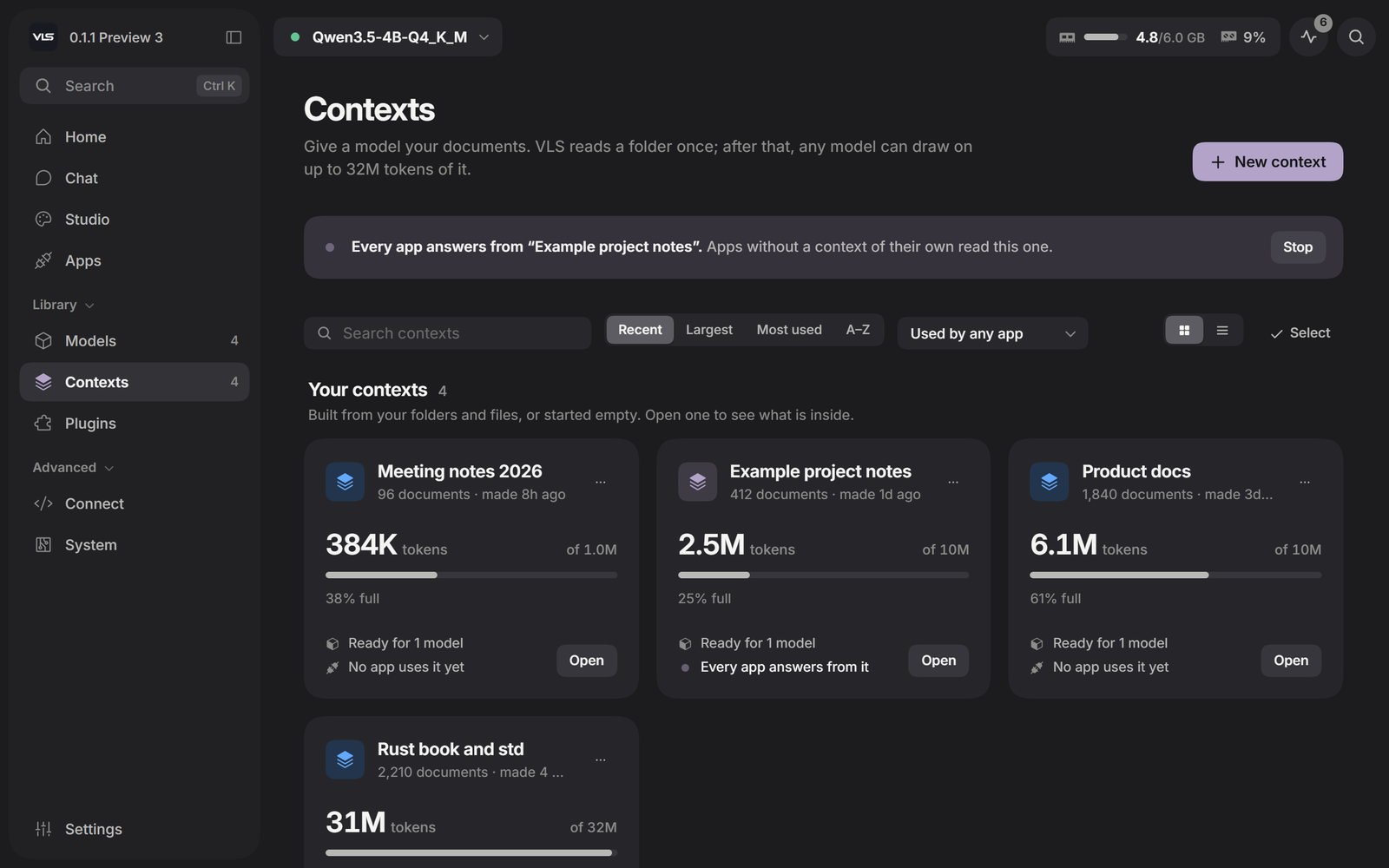The width and height of the screenshot is (1389, 868).
Task: Open Chat from the sidebar
Action: 135,178
